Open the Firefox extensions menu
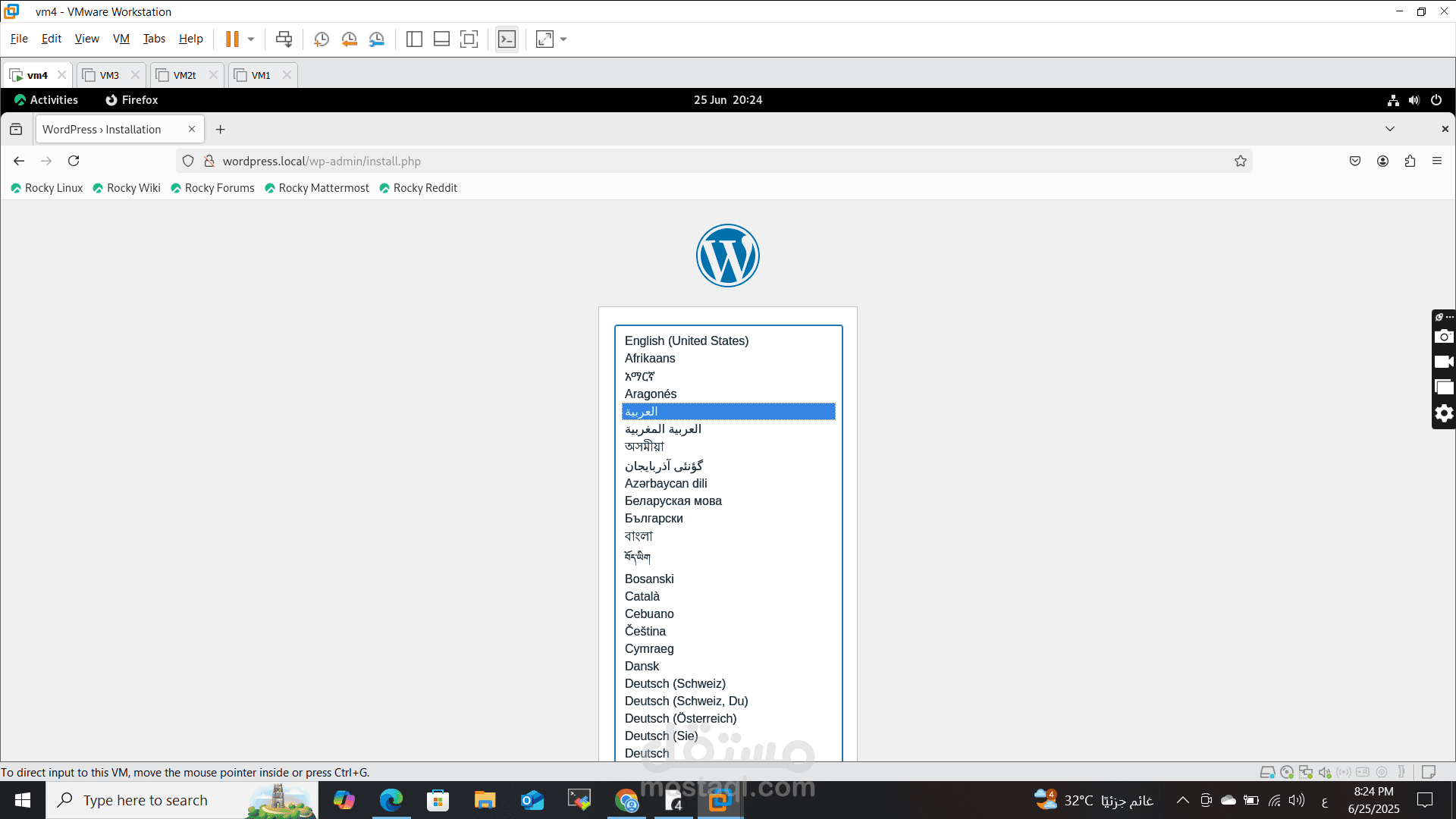1456x819 pixels. [1410, 161]
